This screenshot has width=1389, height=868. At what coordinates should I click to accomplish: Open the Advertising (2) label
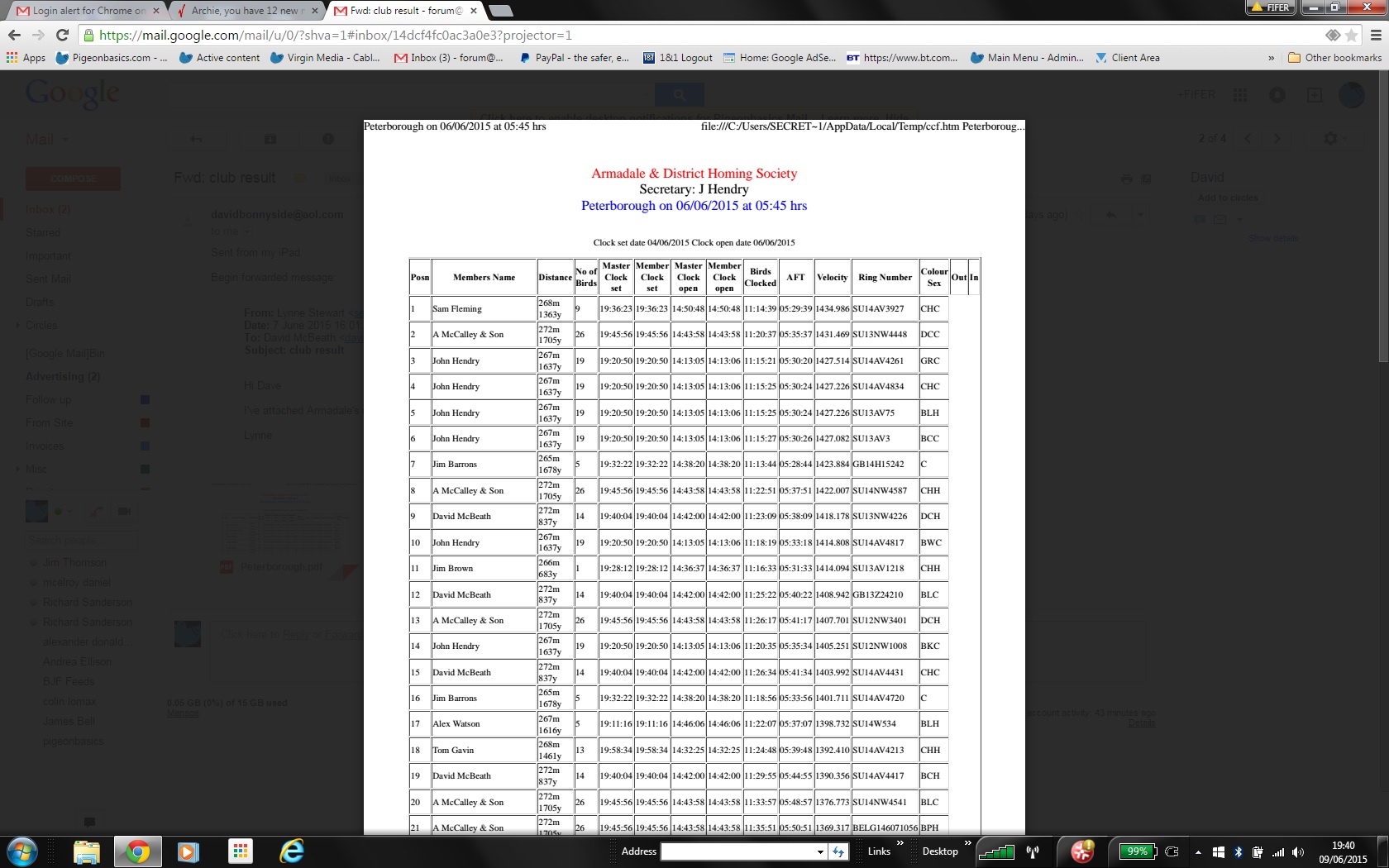click(63, 377)
